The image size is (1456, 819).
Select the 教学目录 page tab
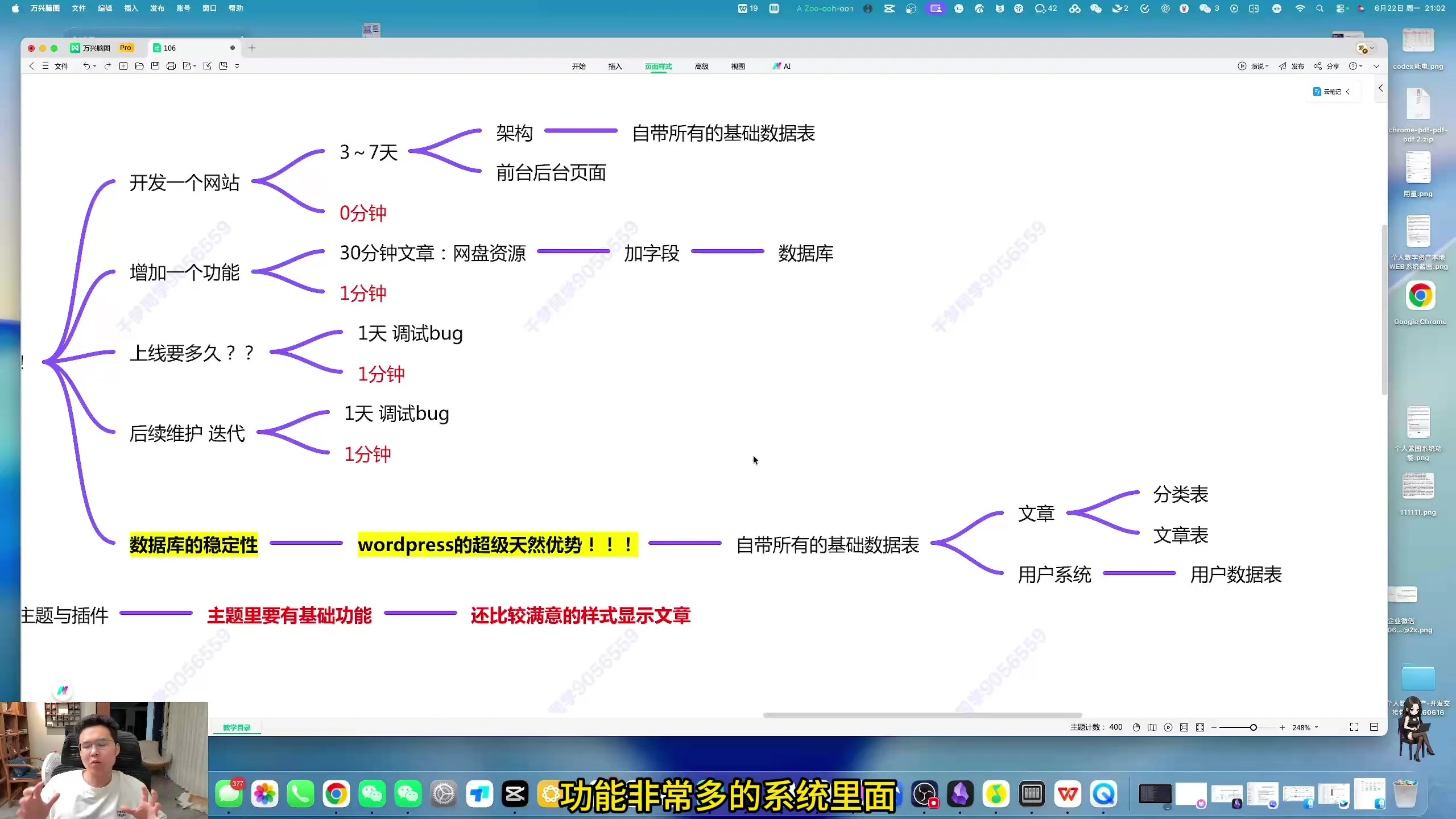(237, 727)
